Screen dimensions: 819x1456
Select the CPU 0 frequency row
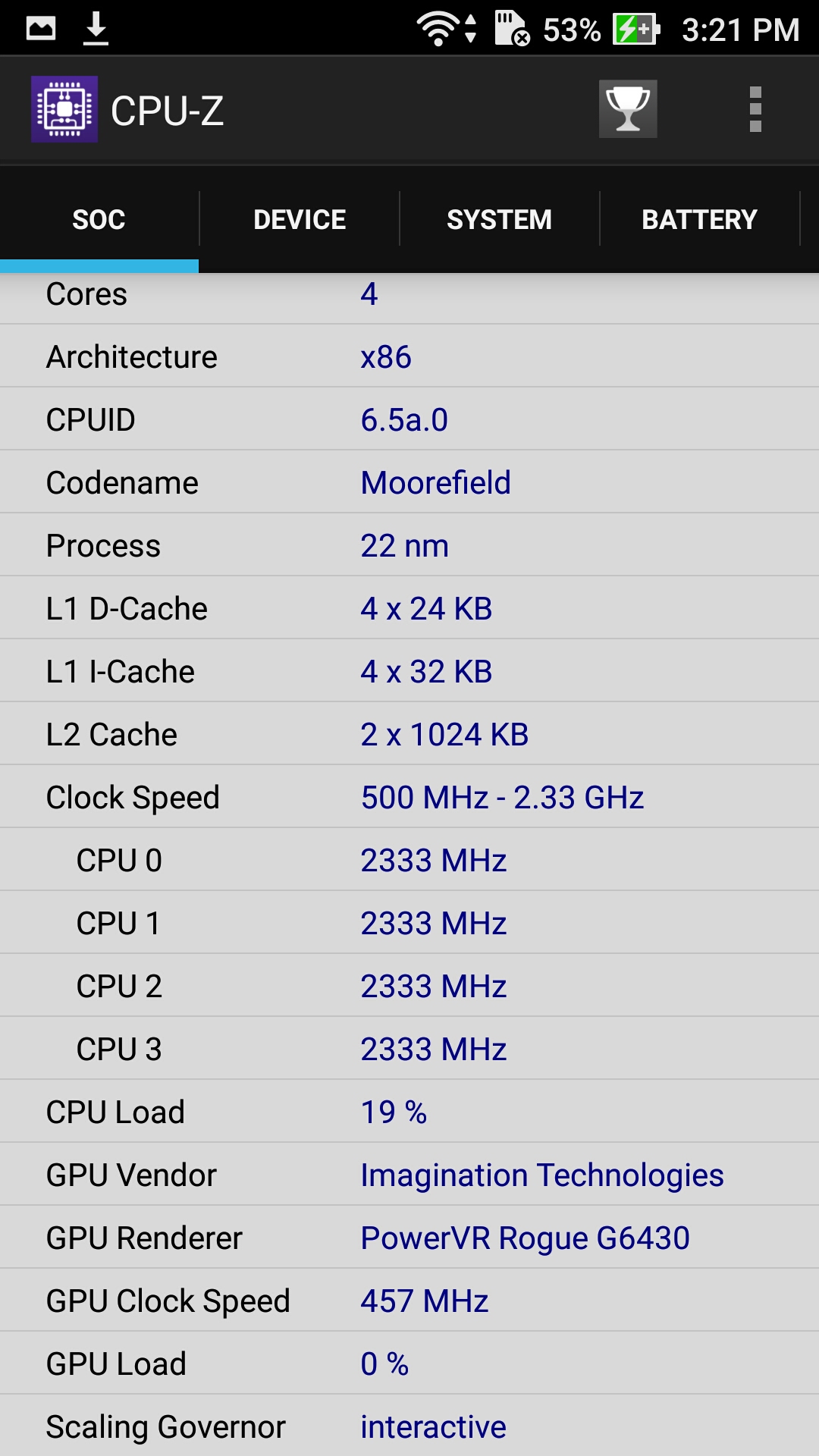click(409, 860)
